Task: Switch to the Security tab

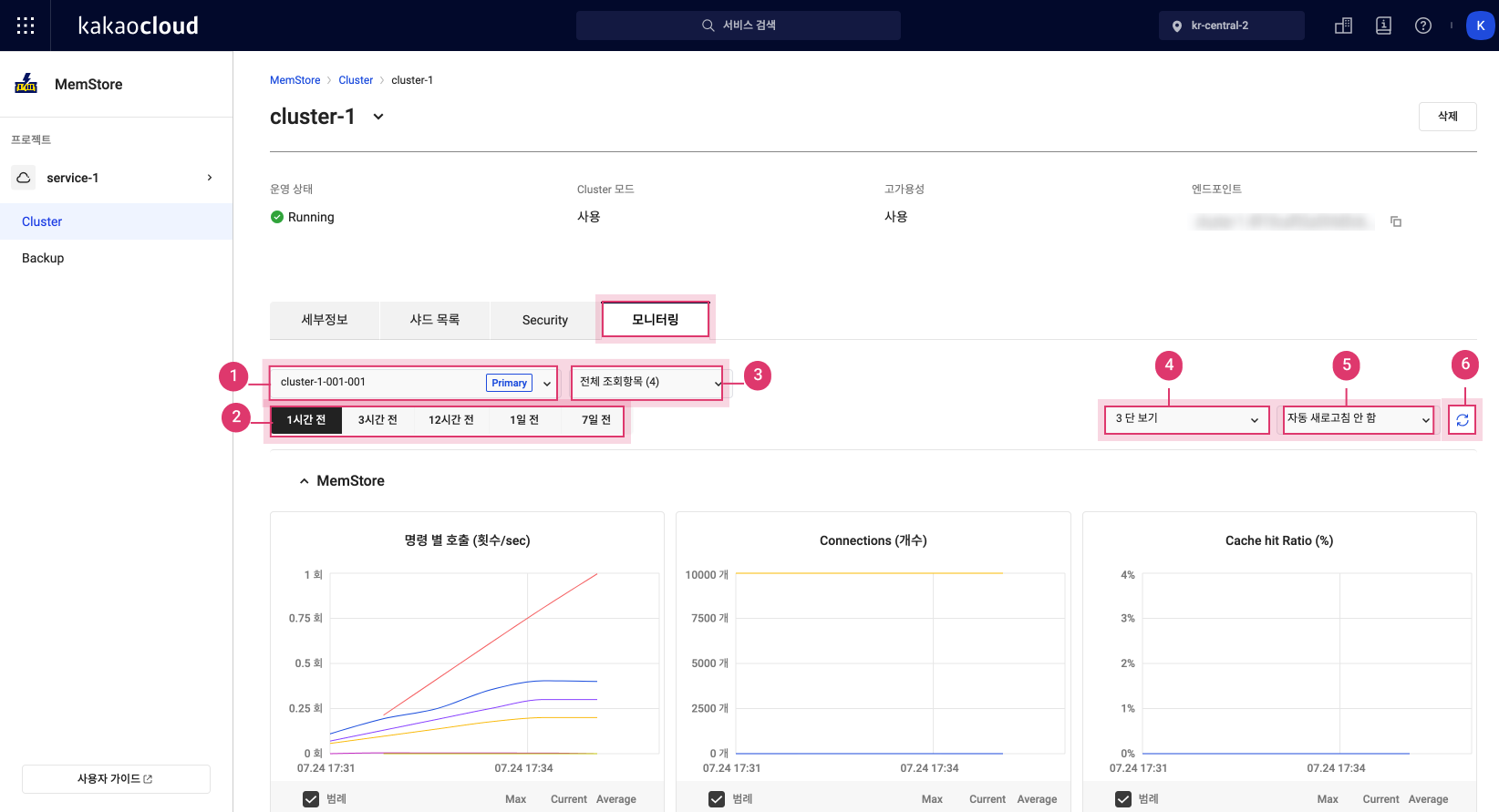Action: point(545,320)
